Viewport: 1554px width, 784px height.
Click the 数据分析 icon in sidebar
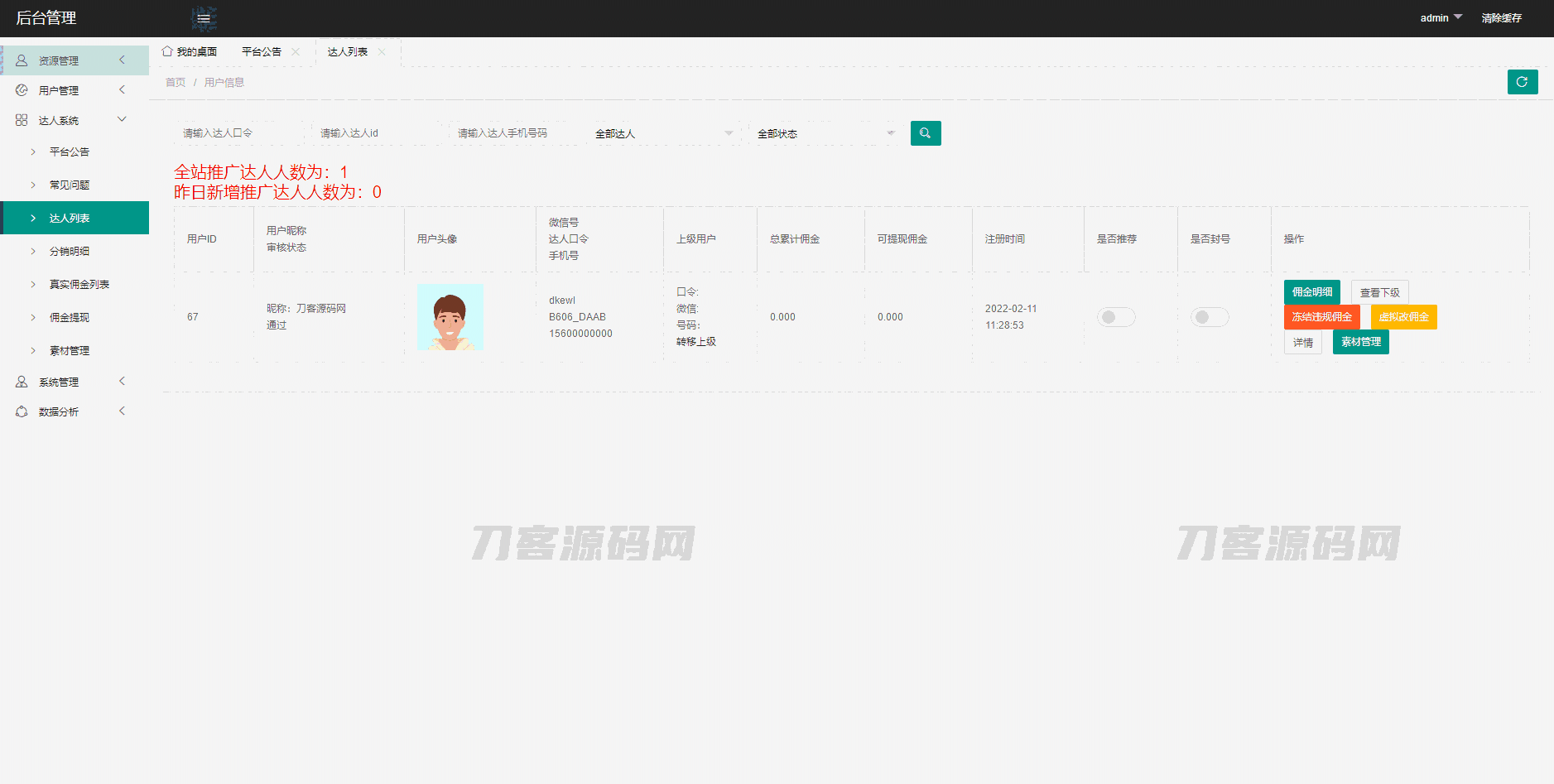(22, 411)
